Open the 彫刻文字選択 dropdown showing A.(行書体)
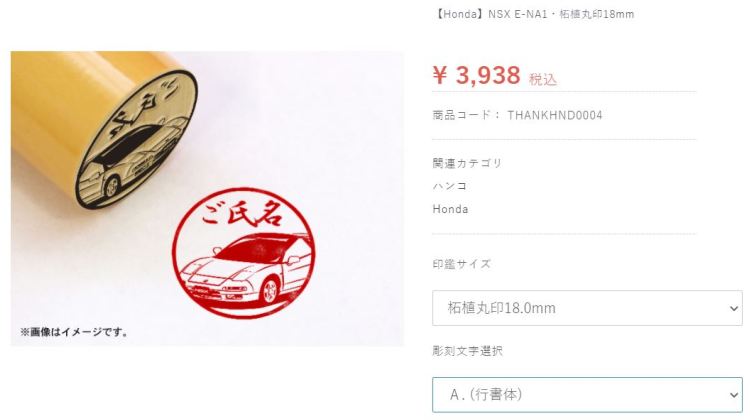Viewport: 750px width, 420px height. point(587,395)
